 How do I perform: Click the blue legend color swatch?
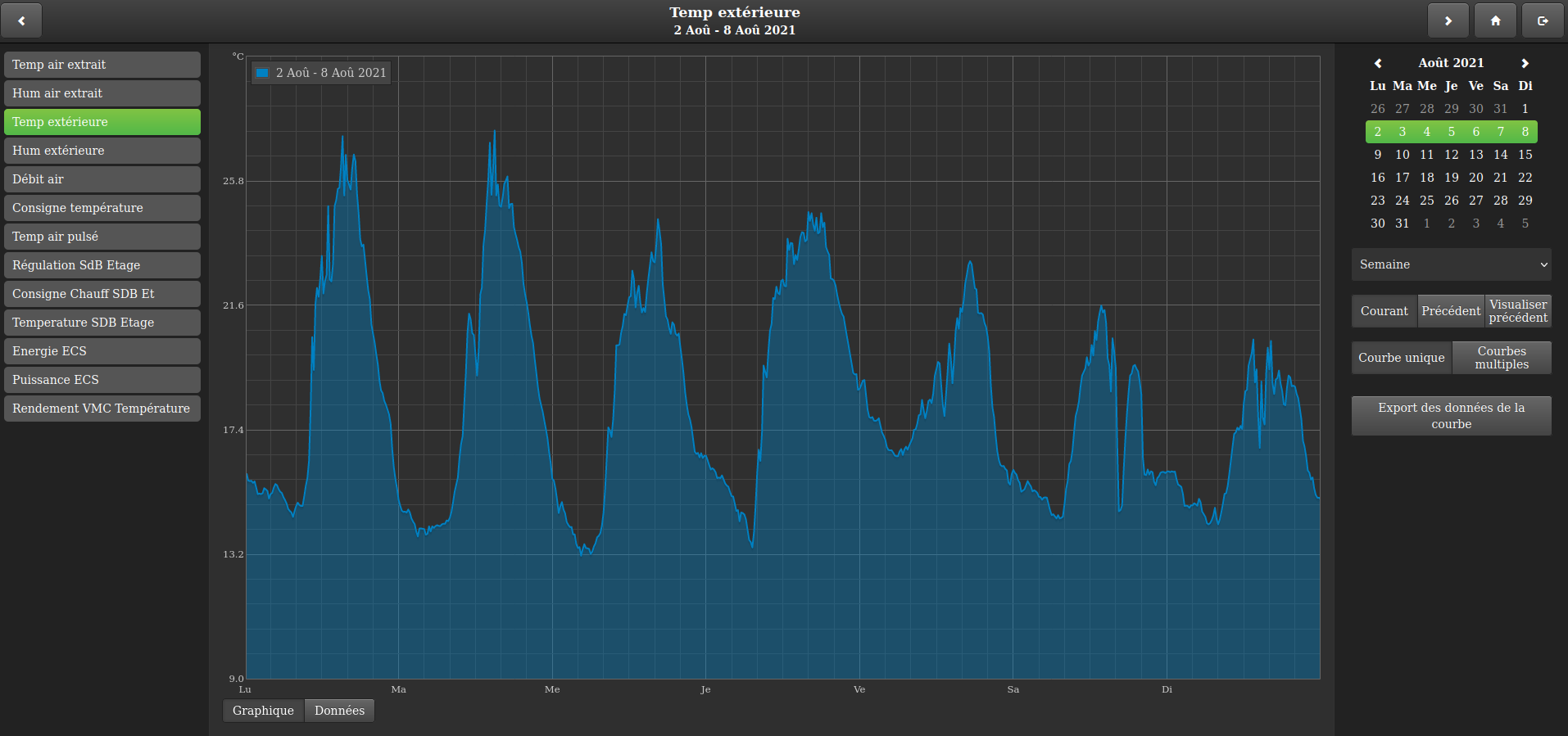[x=263, y=73]
